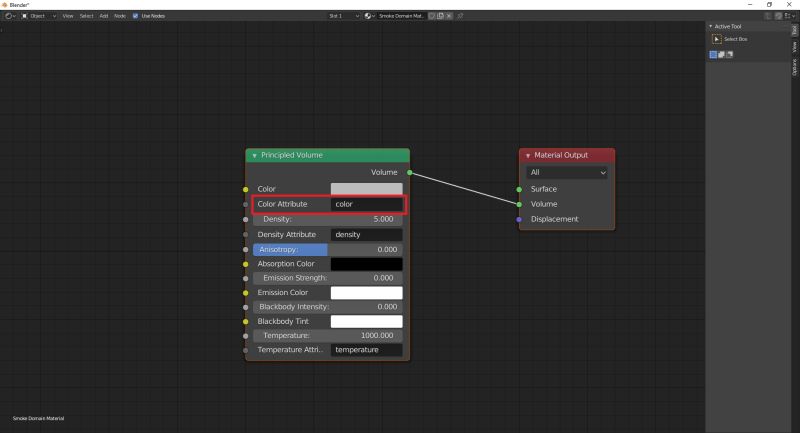800x433 pixels.
Task: Edit the Smoke Domain Material name field
Action: (x=402, y=16)
